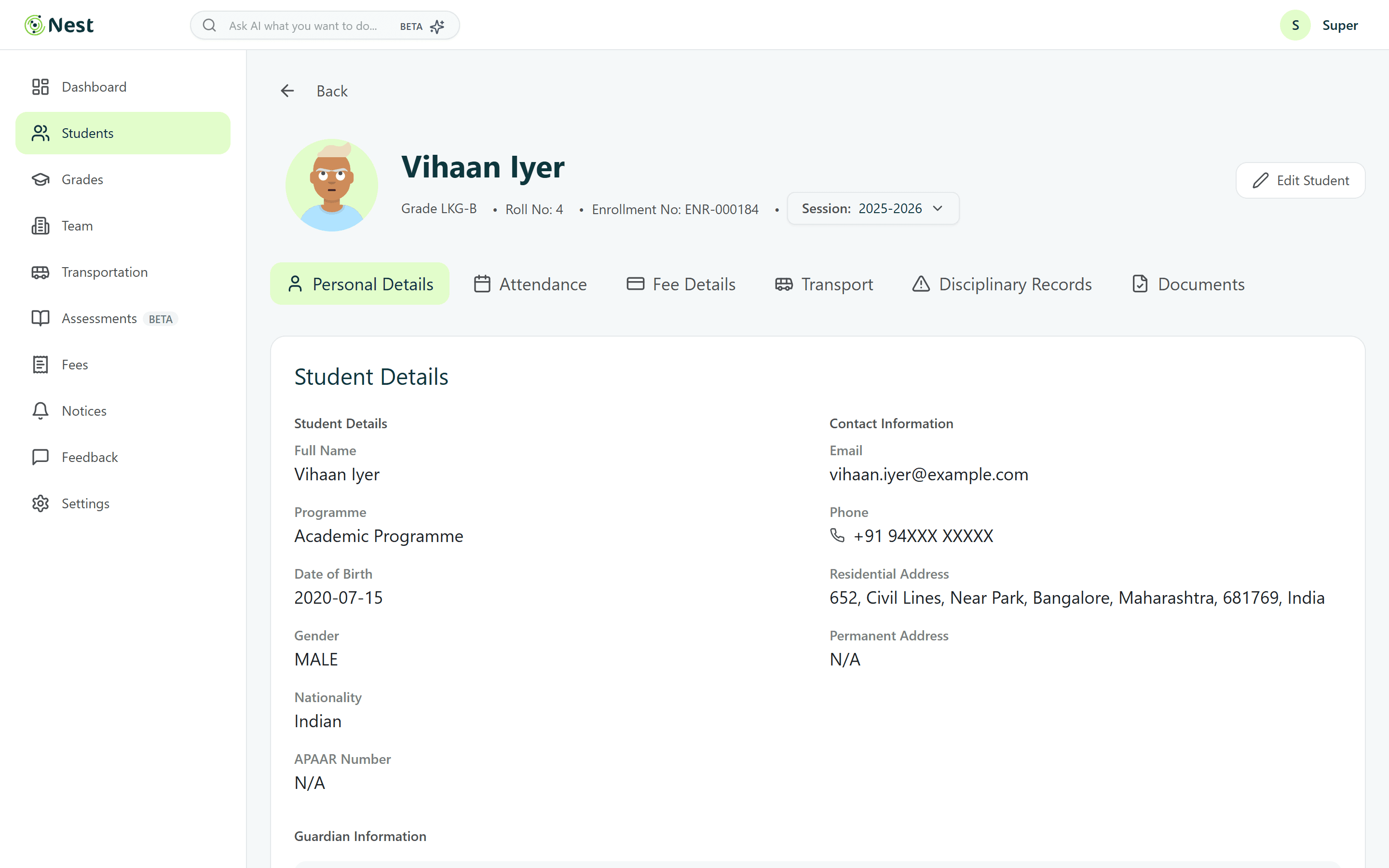Screen dimensions: 1389x868
Task: Click the date of birth 2020-07-15
Action: pyautogui.click(x=339, y=597)
